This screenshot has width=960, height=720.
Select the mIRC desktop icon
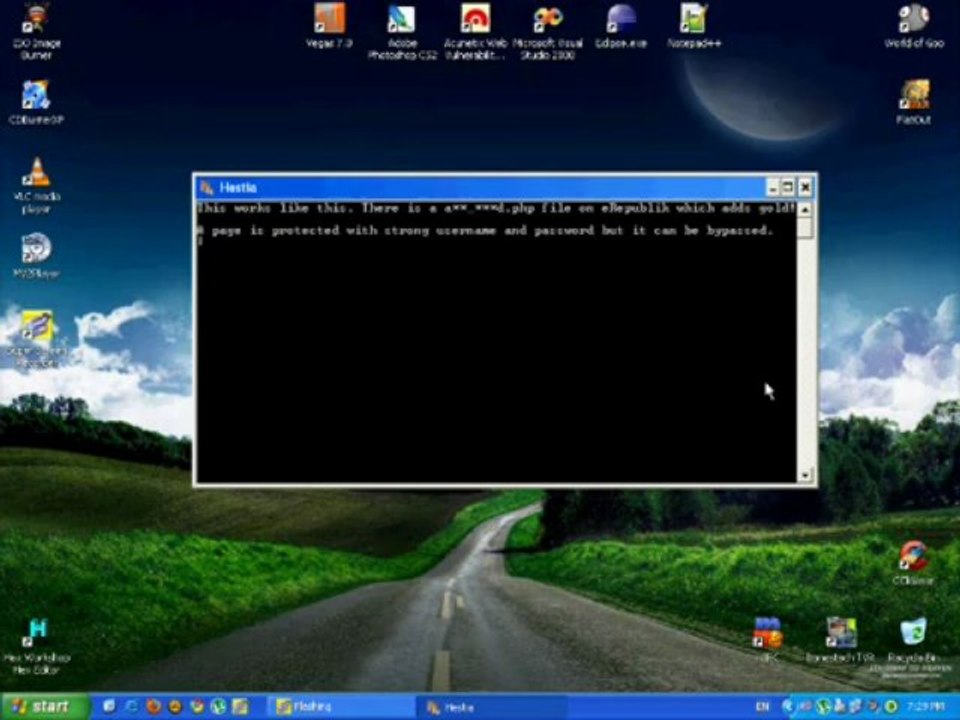768,640
